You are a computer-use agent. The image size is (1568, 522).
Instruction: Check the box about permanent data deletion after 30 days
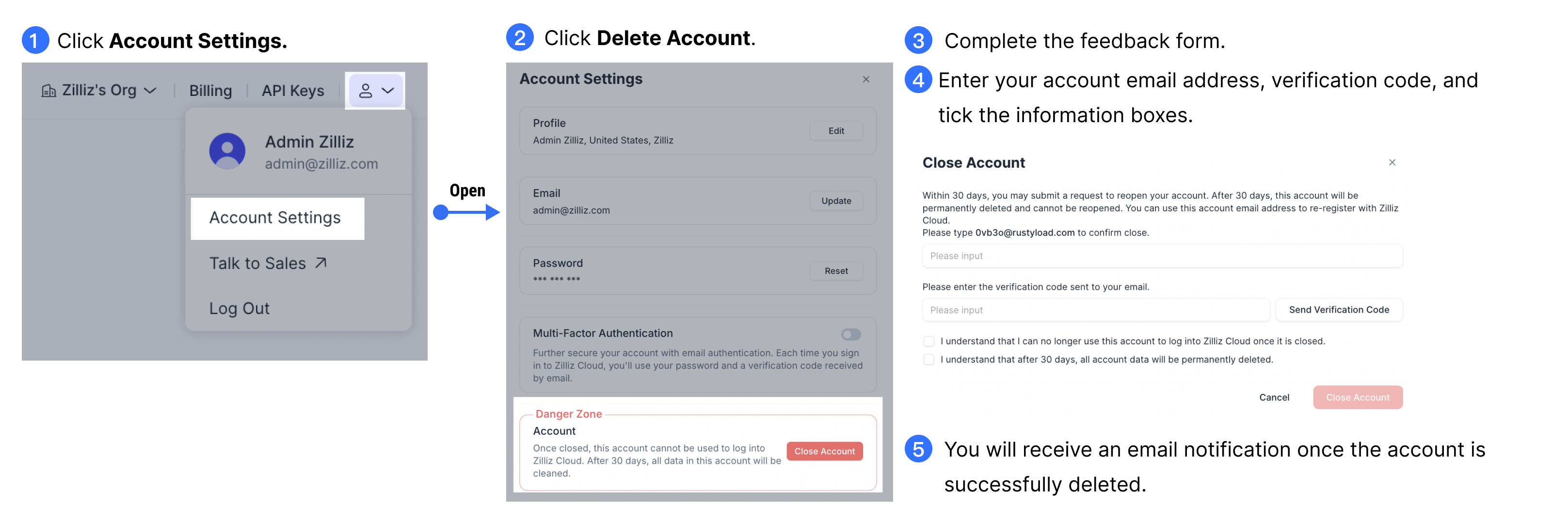929,360
